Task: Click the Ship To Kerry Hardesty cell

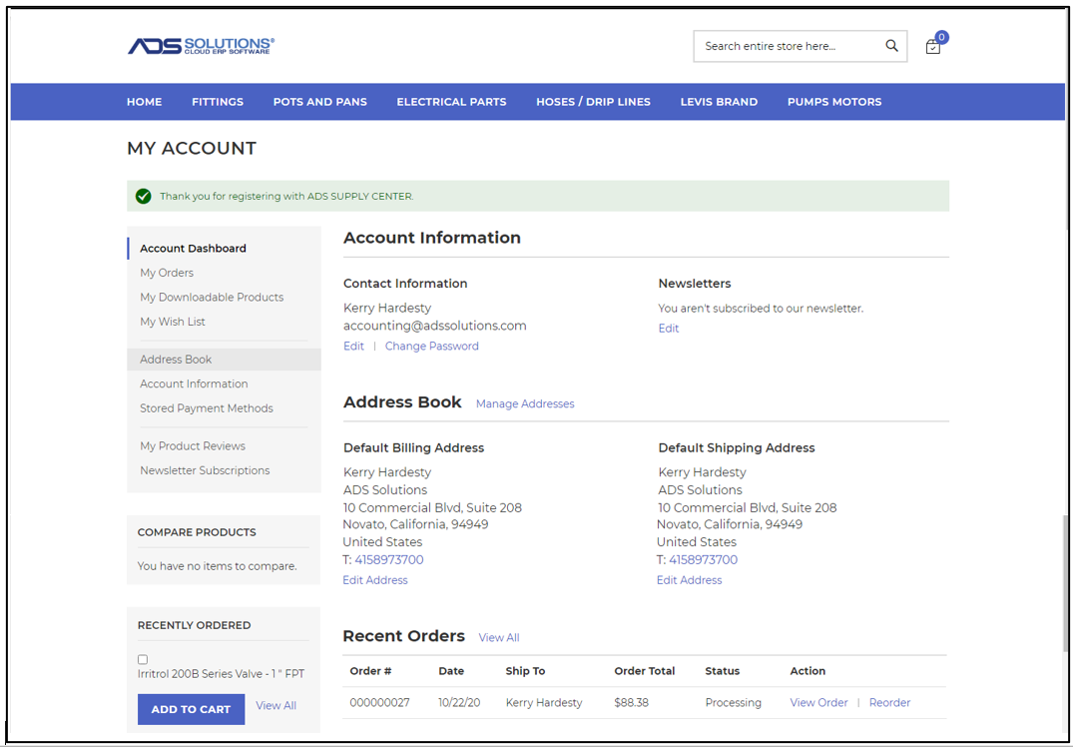Action: point(544,703)
